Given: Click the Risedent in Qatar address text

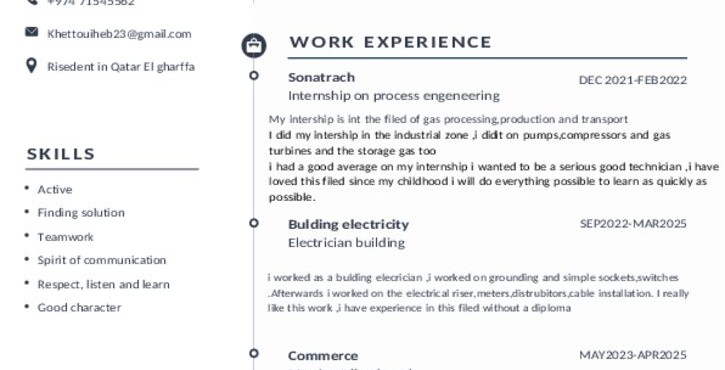Looking at the screenshot, I should 121,67.
